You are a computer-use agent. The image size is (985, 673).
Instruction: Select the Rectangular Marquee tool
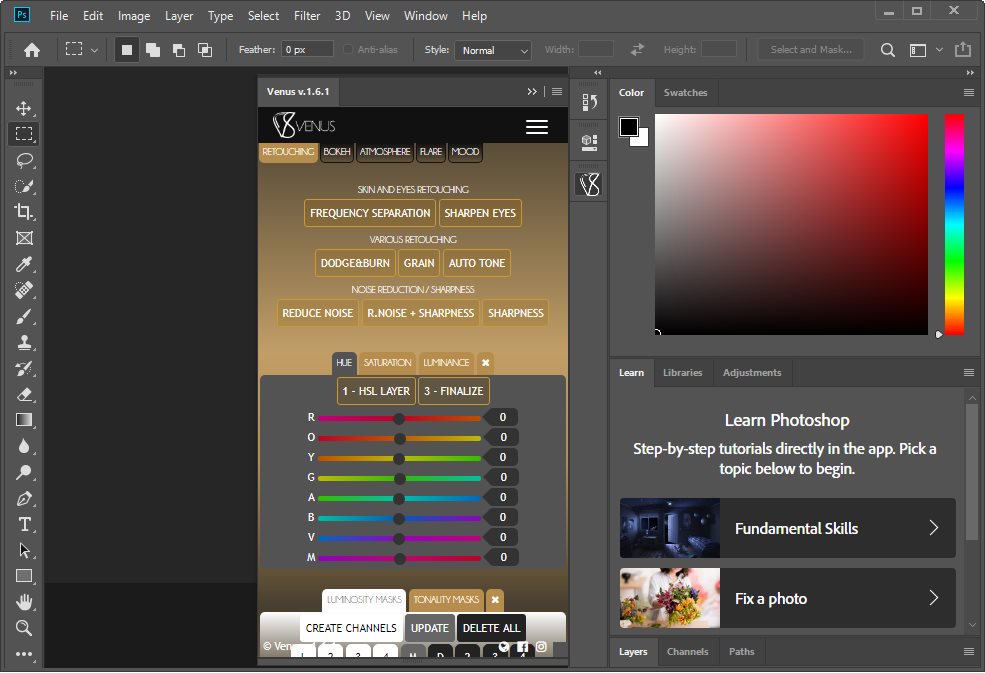point(24,134)
